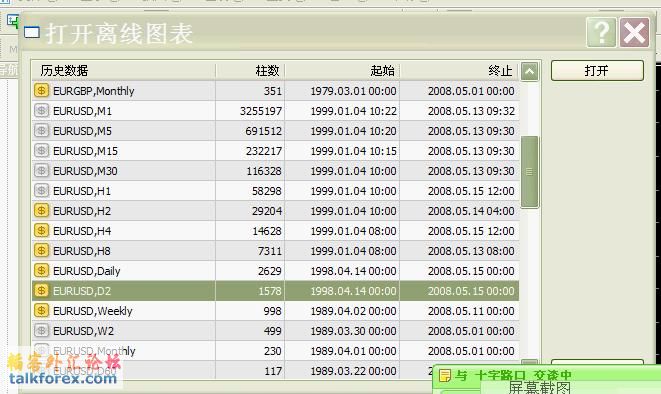Click the note icon in the chat popup
Image resolution: width=661 pixels, height=394 pixels.
(x=445, y=375)
